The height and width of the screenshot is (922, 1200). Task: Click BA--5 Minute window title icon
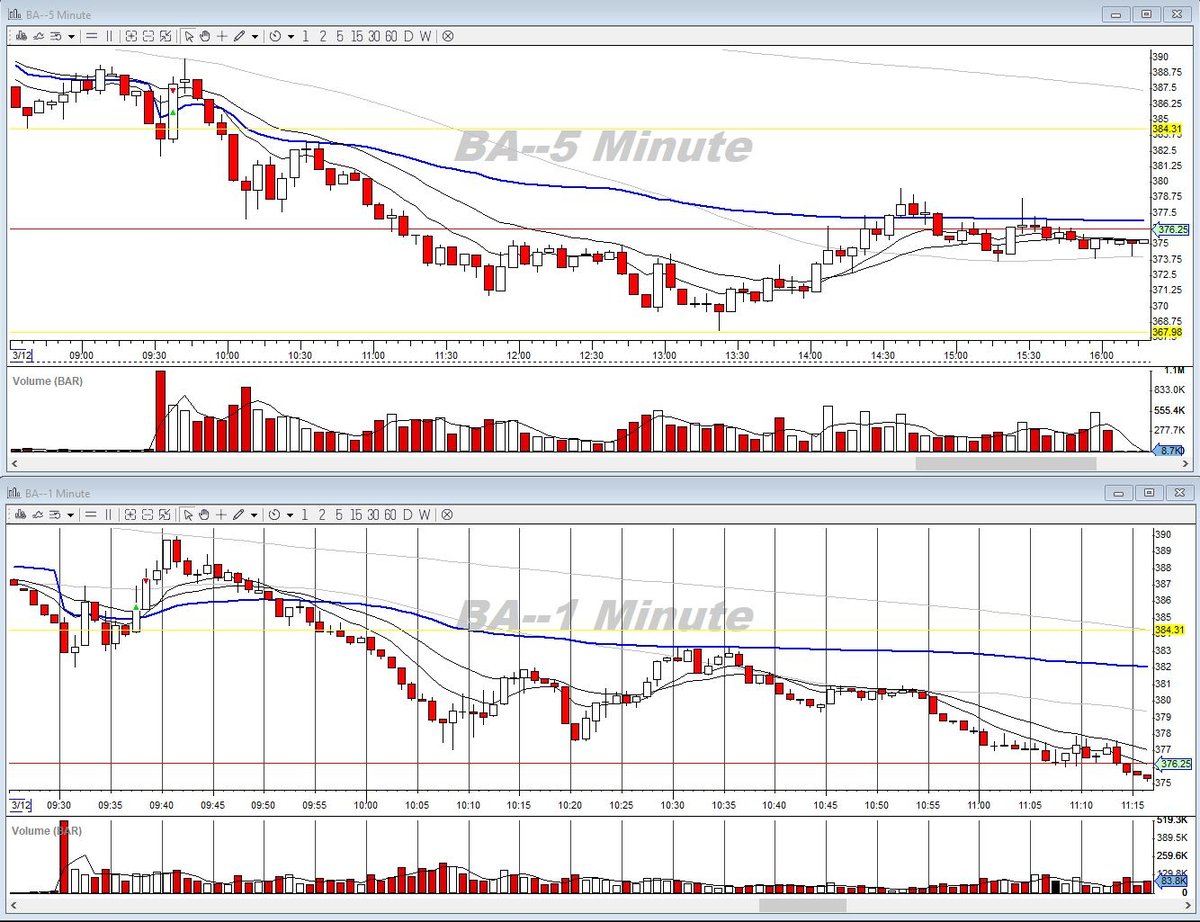13,14
